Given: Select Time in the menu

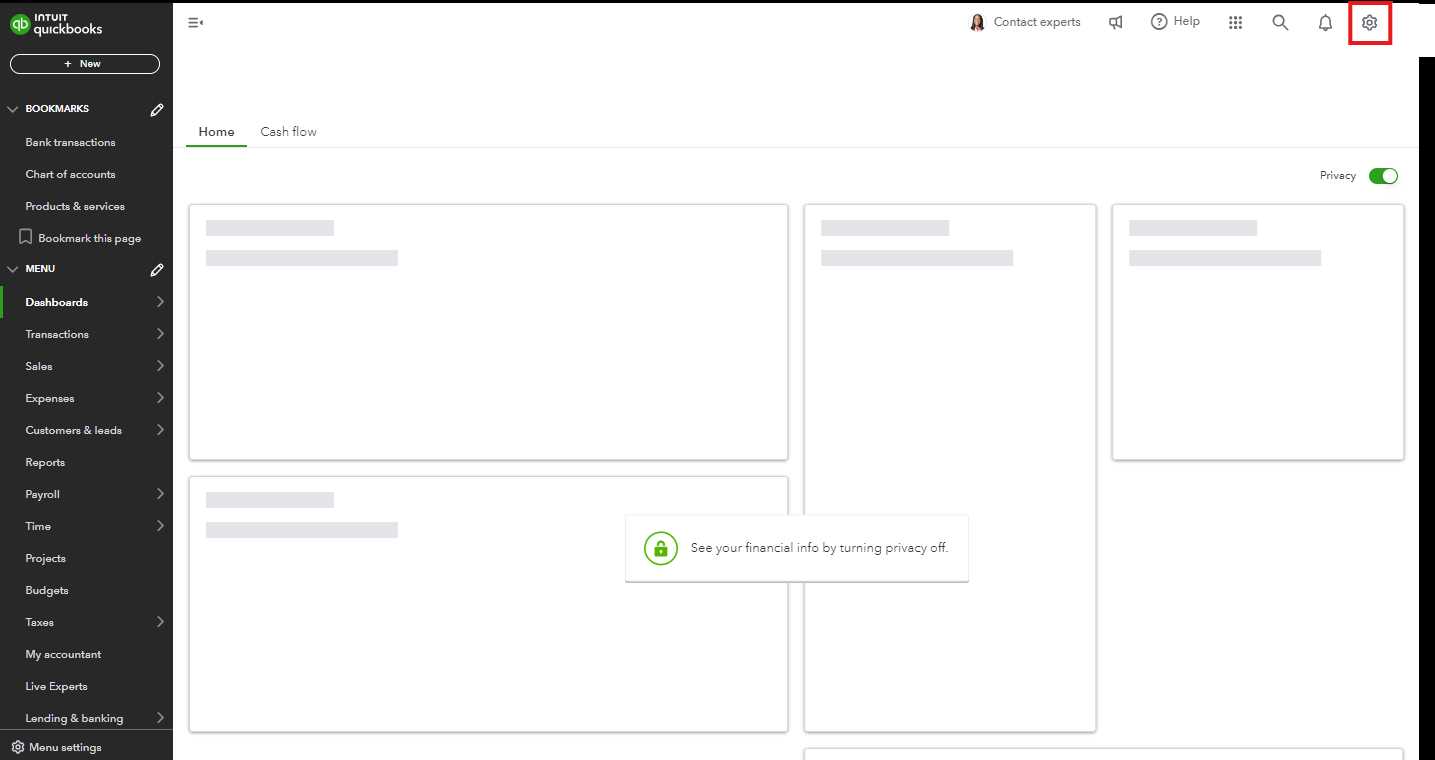Looking at the screenshot, I should (38, 526).
